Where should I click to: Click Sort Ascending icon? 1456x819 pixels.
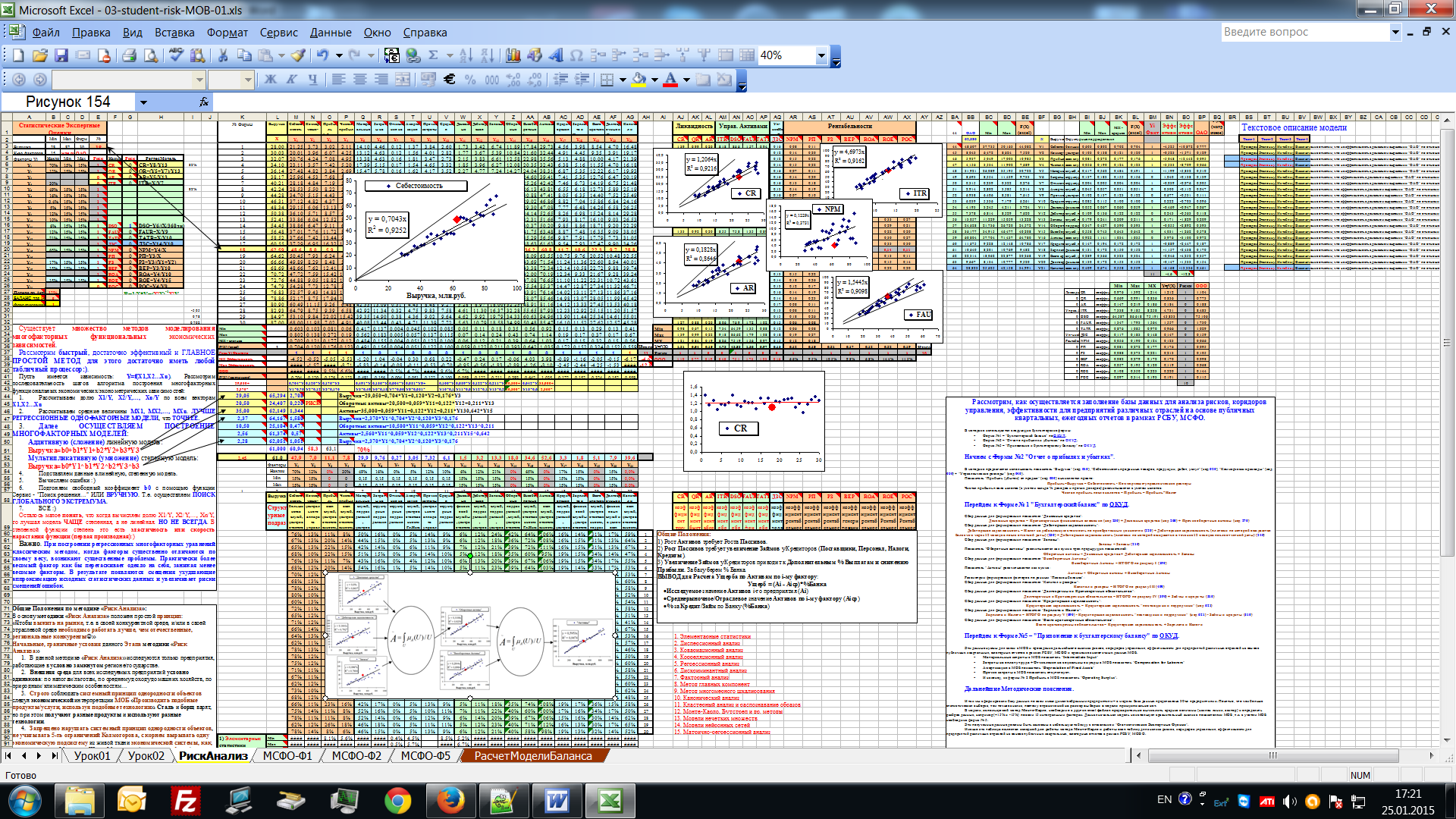466,55
